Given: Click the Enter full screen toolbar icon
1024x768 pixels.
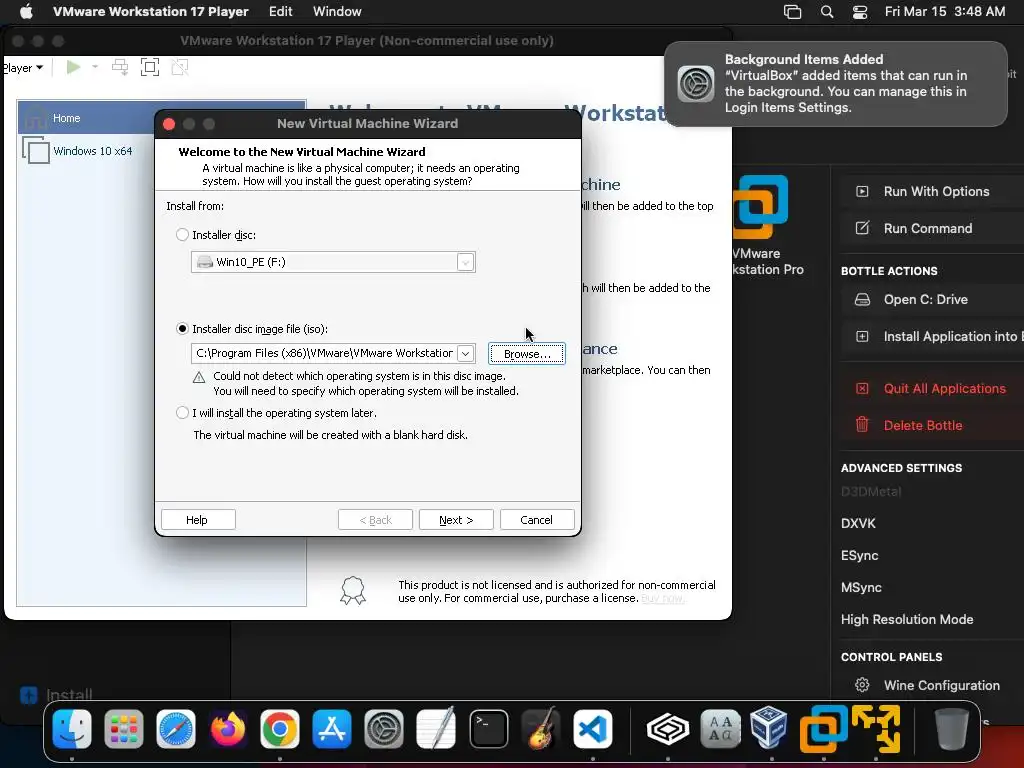Looking at the screenshot, I should coord(150,67).
